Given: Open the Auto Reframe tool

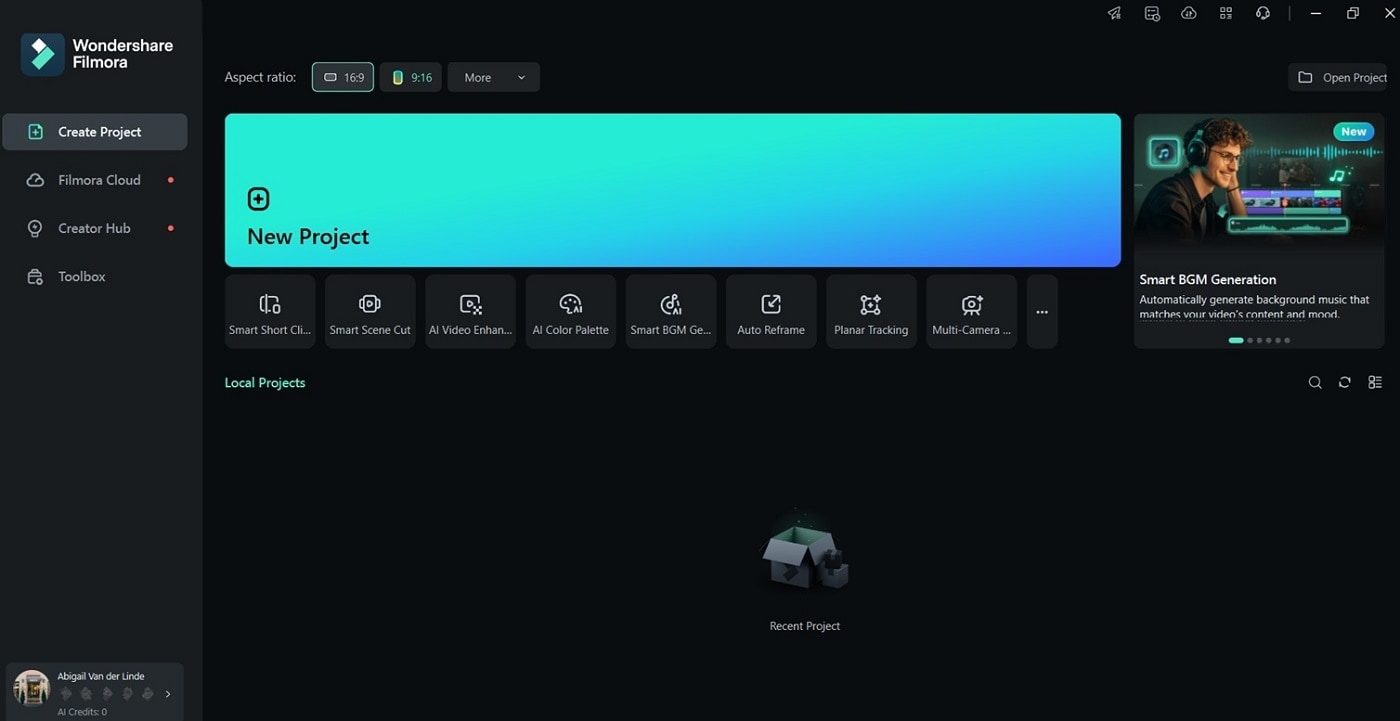Looking at the screenshot, I should pyautogui.click(x=771, y=312).
